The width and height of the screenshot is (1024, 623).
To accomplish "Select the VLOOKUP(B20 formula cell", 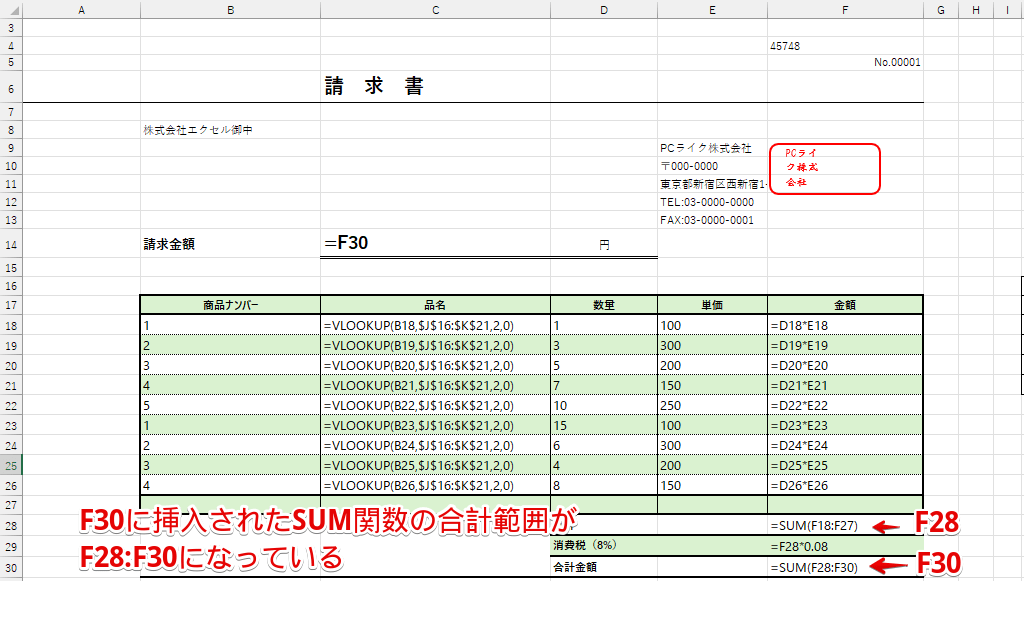I will pos(435,365).
